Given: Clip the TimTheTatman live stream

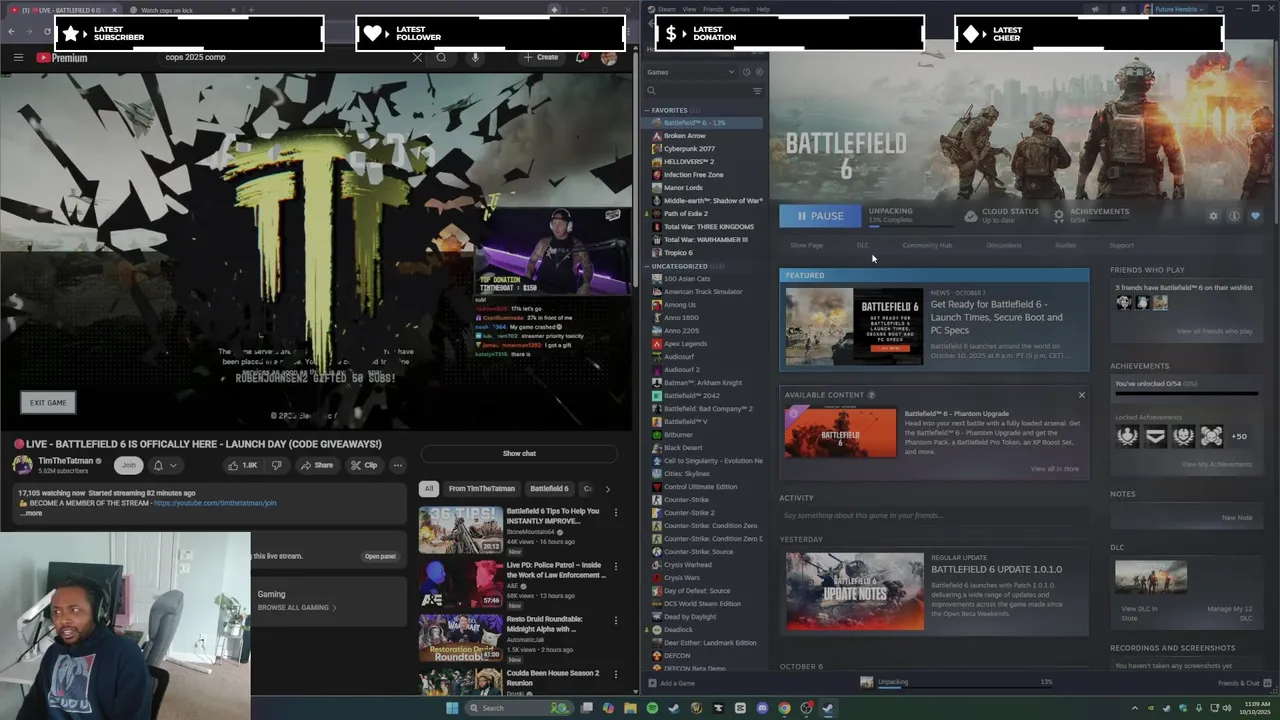Looking at the screenshot, I should [364, 465].
